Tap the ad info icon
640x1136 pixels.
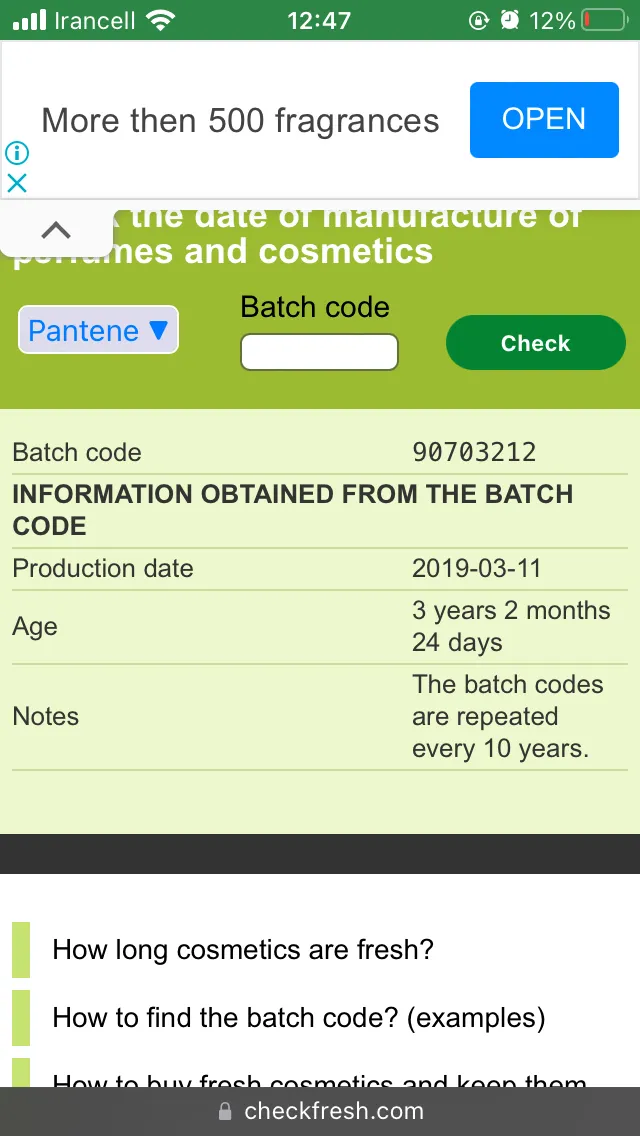[x=17, y=153]
